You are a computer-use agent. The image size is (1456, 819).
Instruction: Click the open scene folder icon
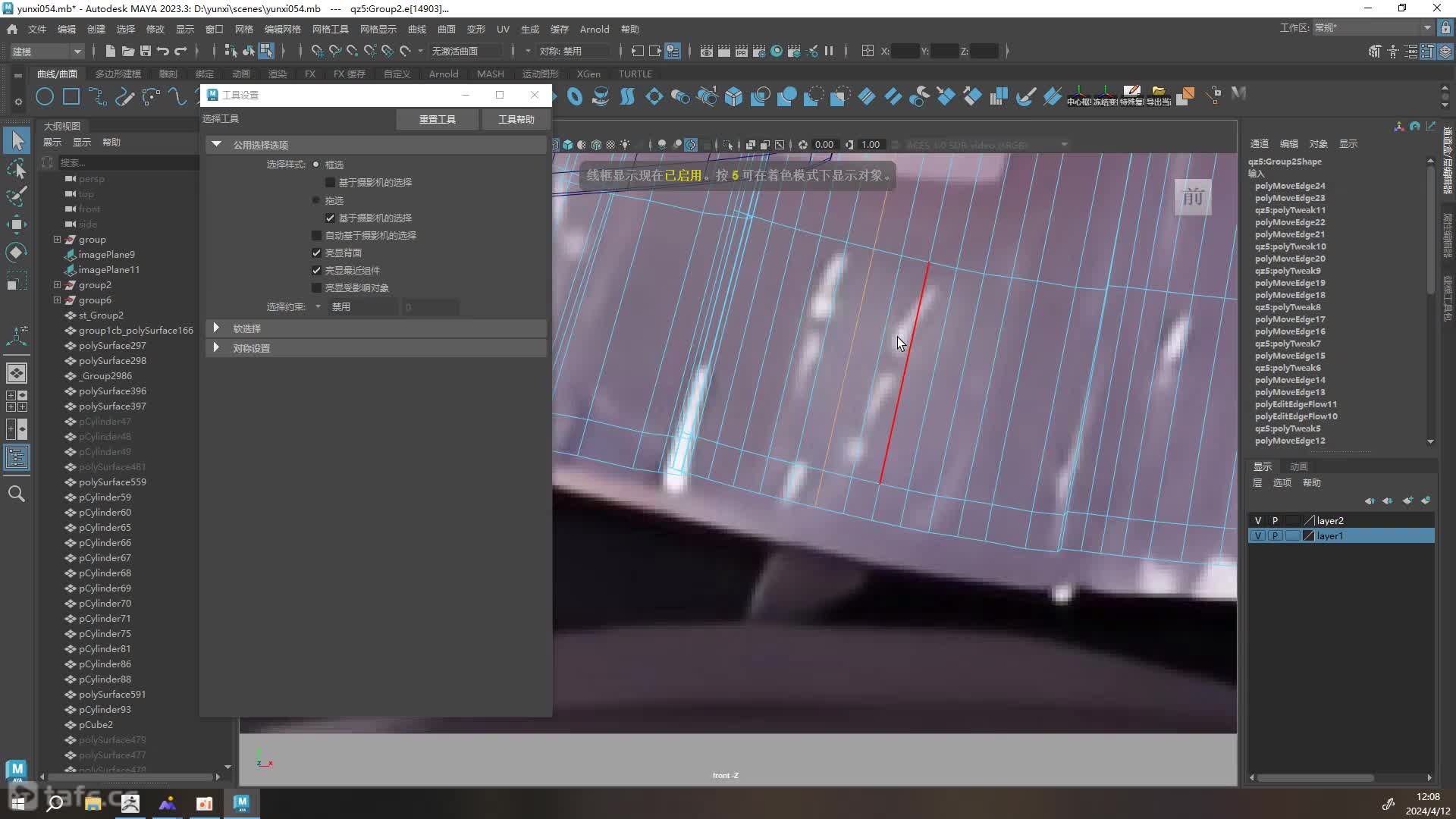[x=127, y=51]
